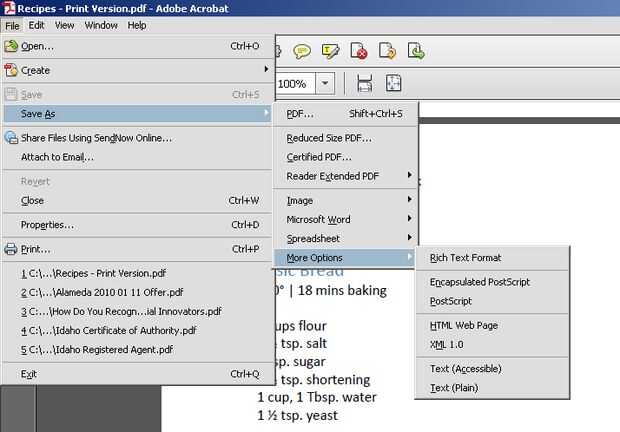Click the sticky note comment icon
Image resolution: width=620 pixels, height=432 pixels.
click(302, 51)
